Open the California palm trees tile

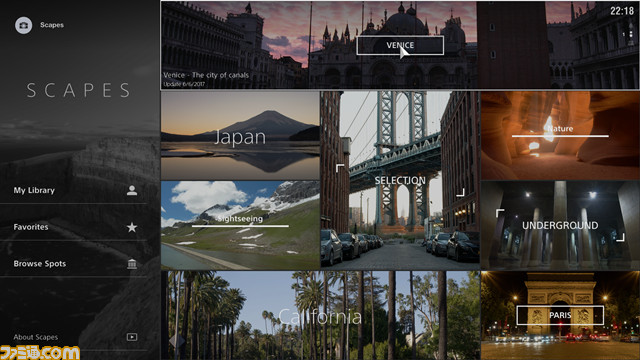(320, 316)
